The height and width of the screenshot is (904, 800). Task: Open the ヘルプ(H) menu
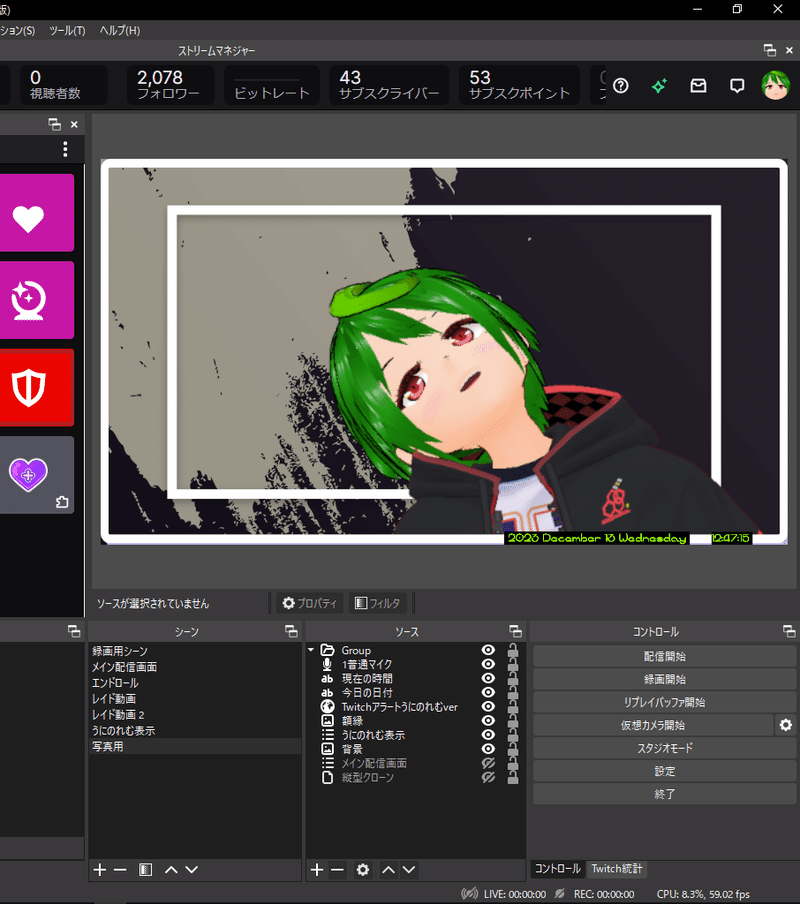[x=120, y=31]
